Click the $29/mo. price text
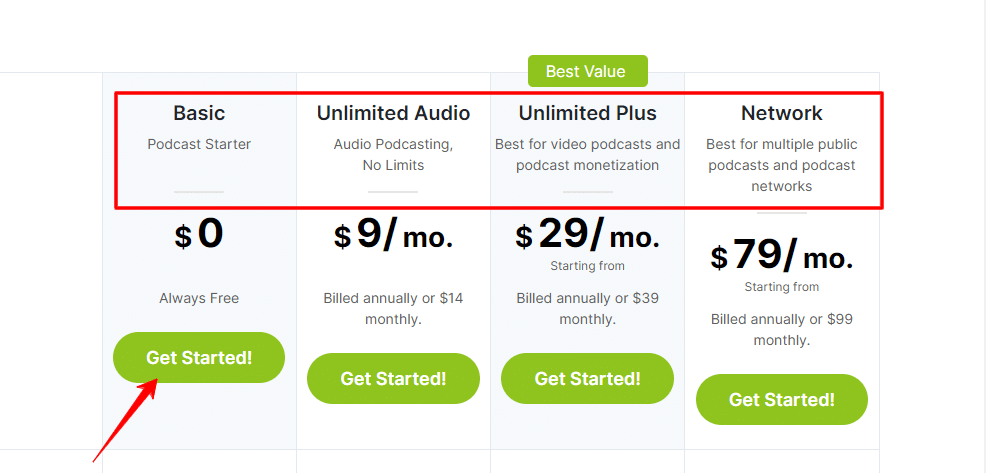The image size is (986, 473). 587,236
